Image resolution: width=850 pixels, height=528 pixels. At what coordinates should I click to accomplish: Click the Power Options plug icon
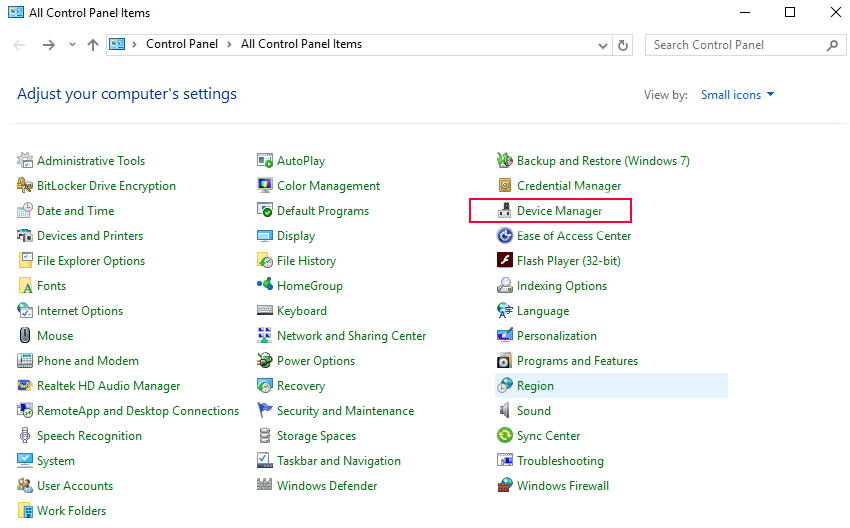265,360
